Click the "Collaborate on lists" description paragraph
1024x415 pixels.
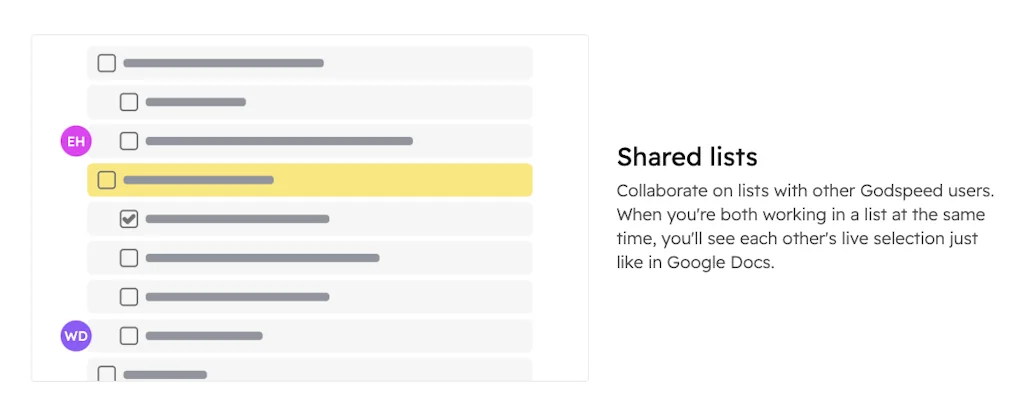800,226
